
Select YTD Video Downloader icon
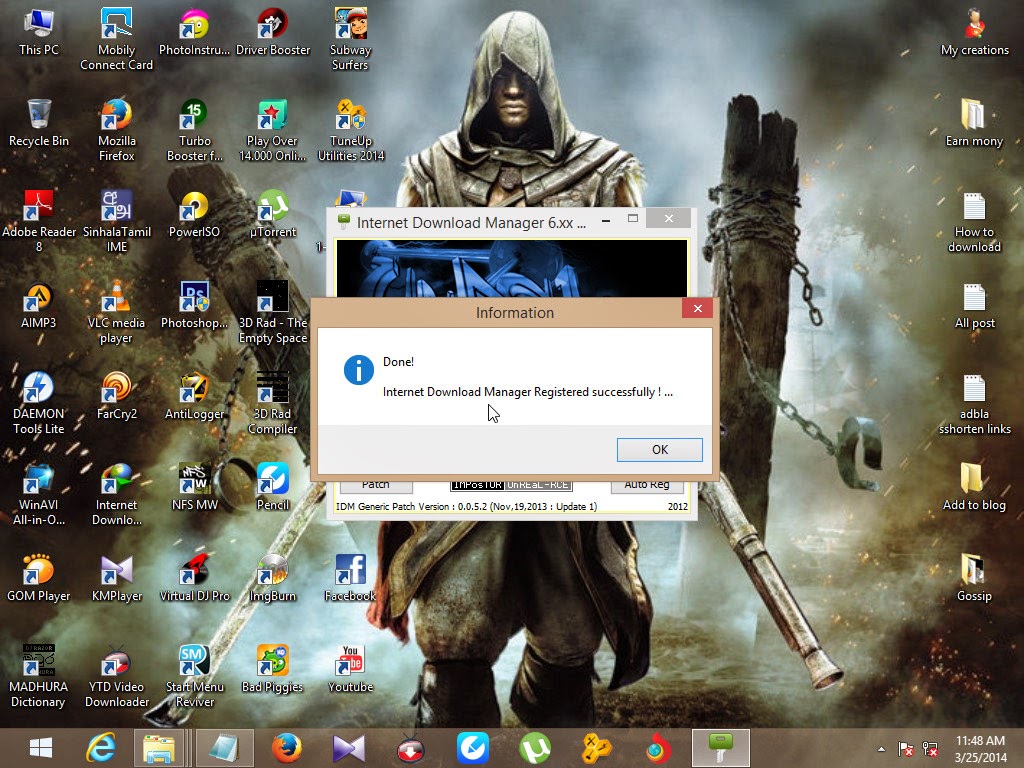click(116, 675)
